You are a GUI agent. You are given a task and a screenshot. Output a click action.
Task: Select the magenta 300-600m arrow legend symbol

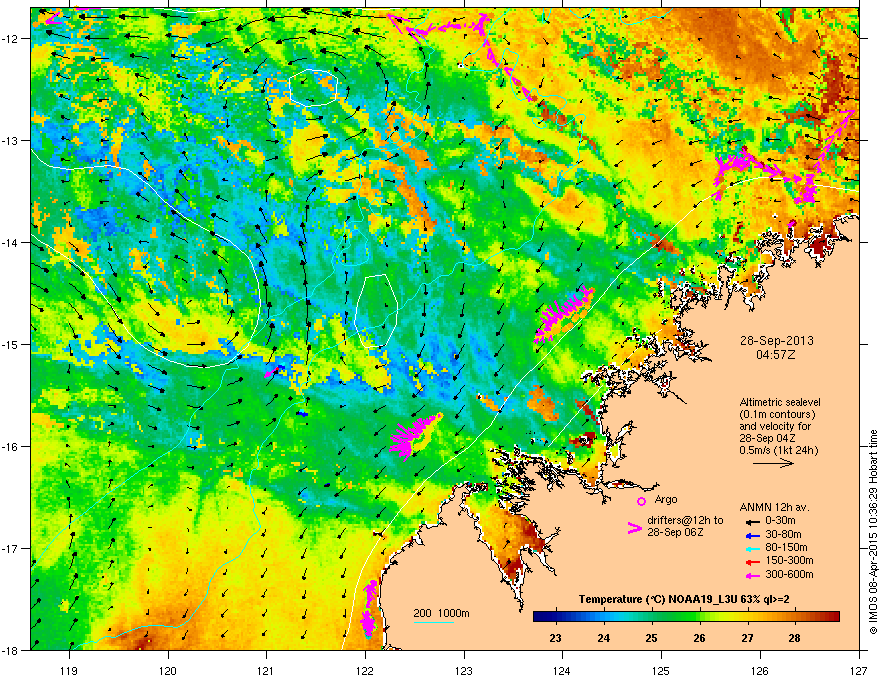click(x=751, y=575)
